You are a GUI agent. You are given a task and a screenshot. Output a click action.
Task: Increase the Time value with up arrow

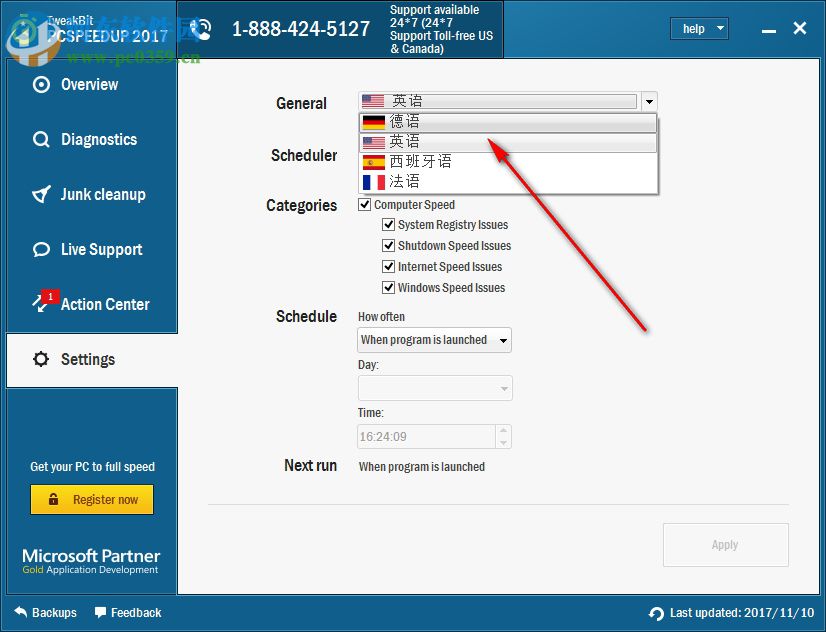tap(503, 430)
